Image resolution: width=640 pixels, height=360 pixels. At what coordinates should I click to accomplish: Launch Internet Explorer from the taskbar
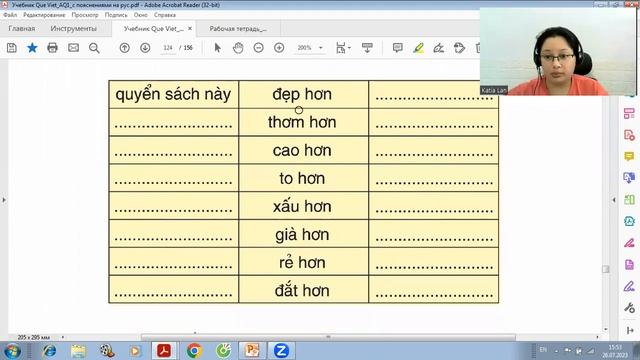(x=49, y=351)
